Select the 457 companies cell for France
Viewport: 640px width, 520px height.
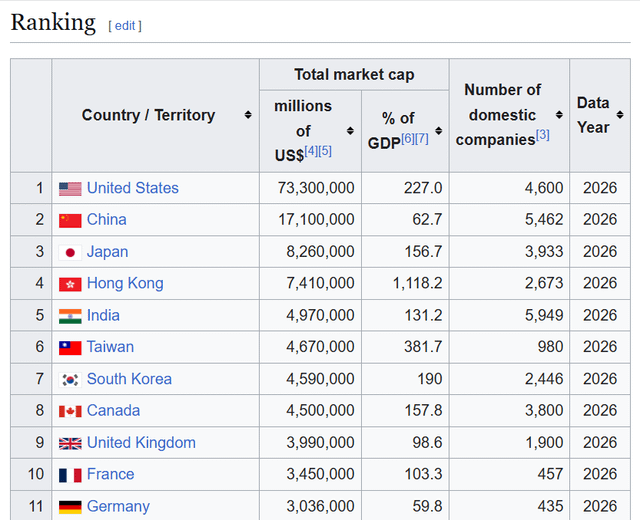[x=509, y=474]
